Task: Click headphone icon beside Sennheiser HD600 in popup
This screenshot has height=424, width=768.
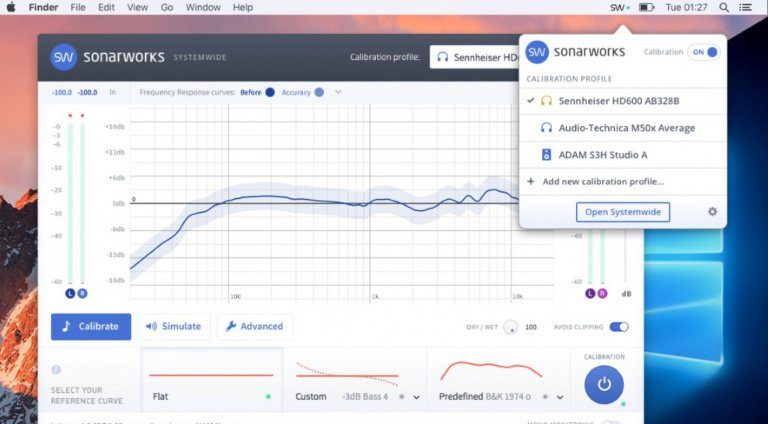Action: pyautogui.click(x=546, y=101)
